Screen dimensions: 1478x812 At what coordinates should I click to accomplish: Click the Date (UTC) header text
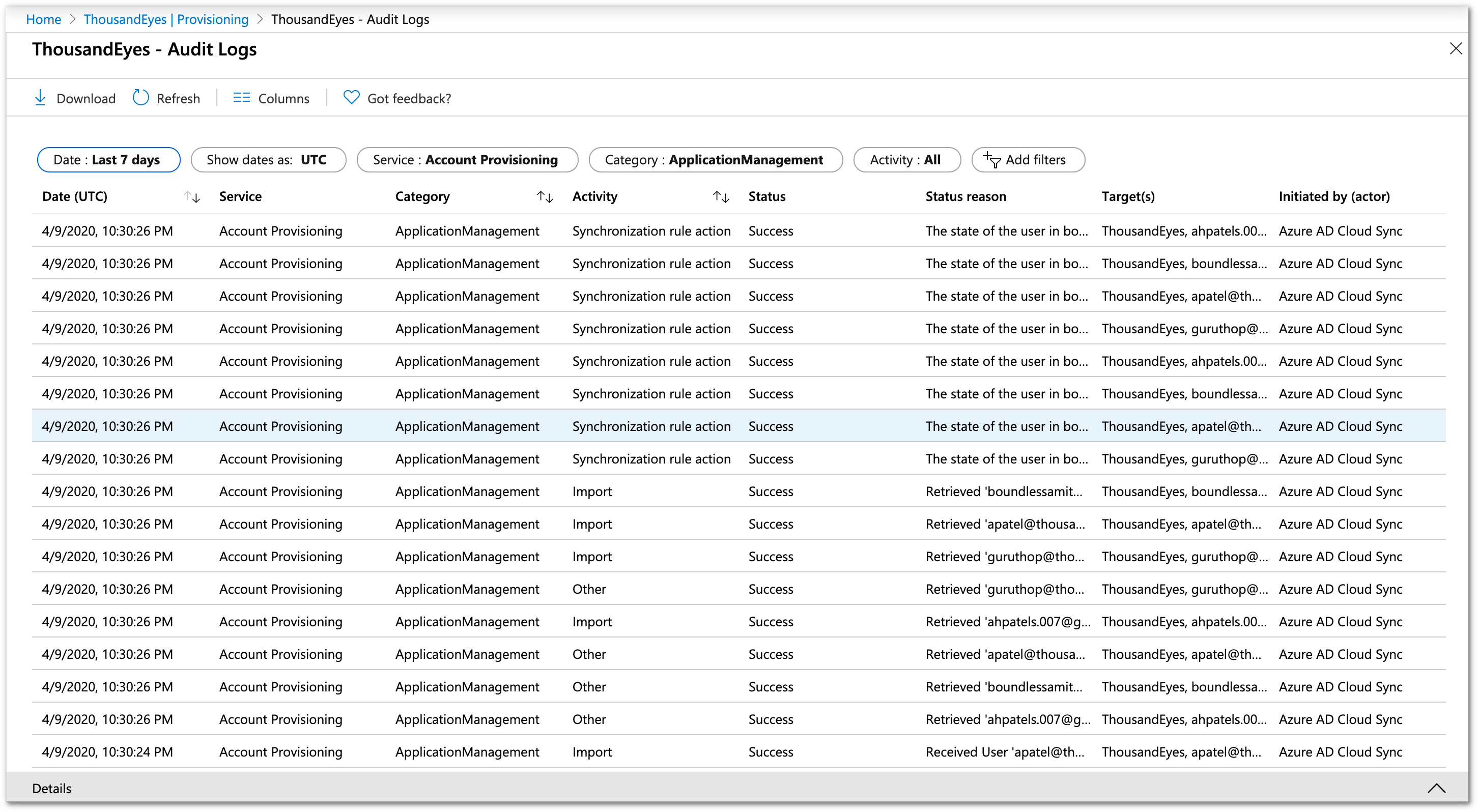tap(75, 197)
